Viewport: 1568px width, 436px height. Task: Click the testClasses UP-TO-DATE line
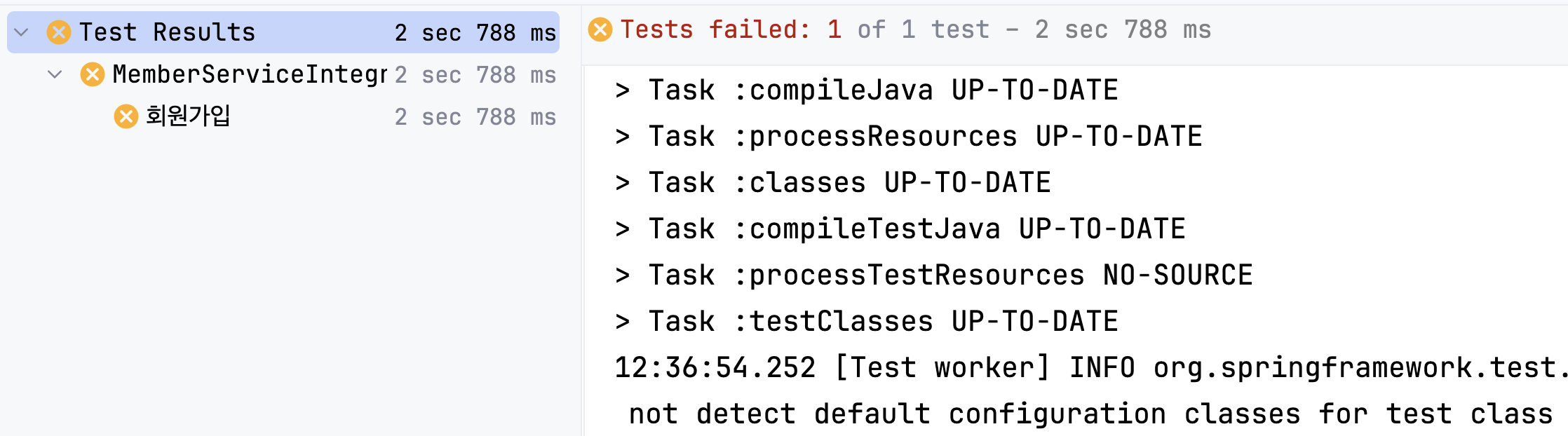(866, 321)
